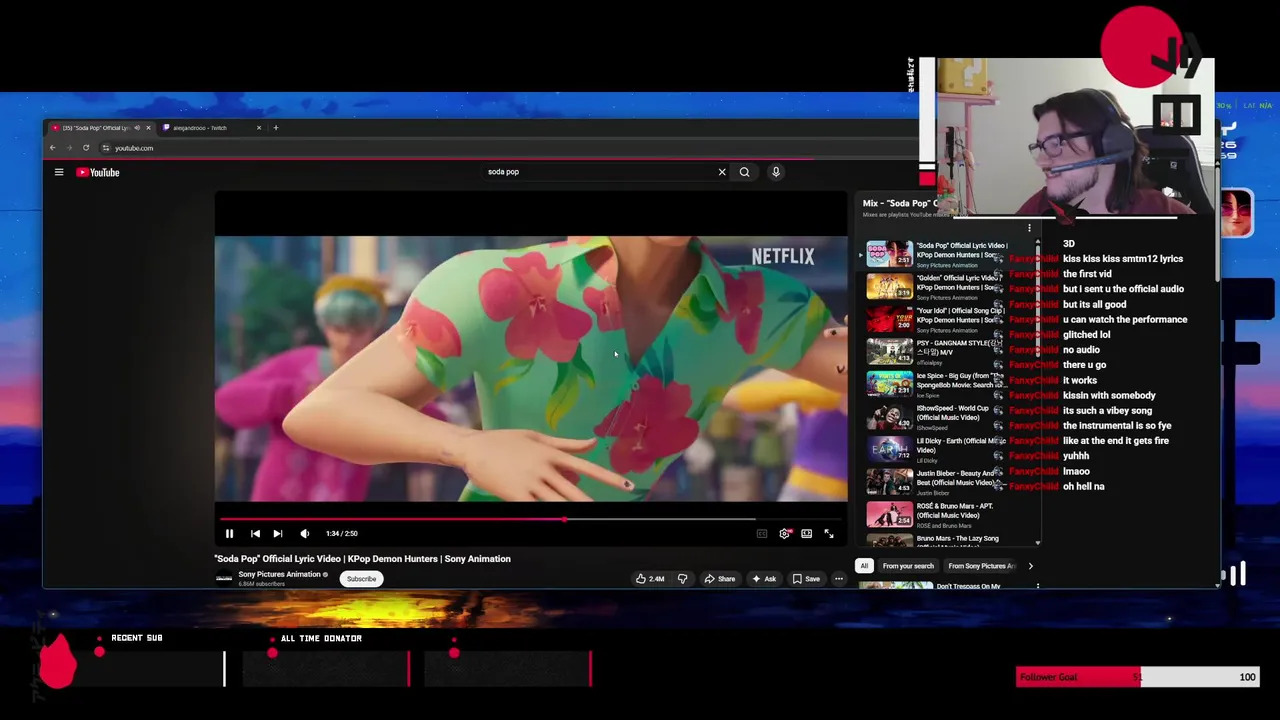Go back in the browser
1280x720 pixels.
tap(53, 148)
